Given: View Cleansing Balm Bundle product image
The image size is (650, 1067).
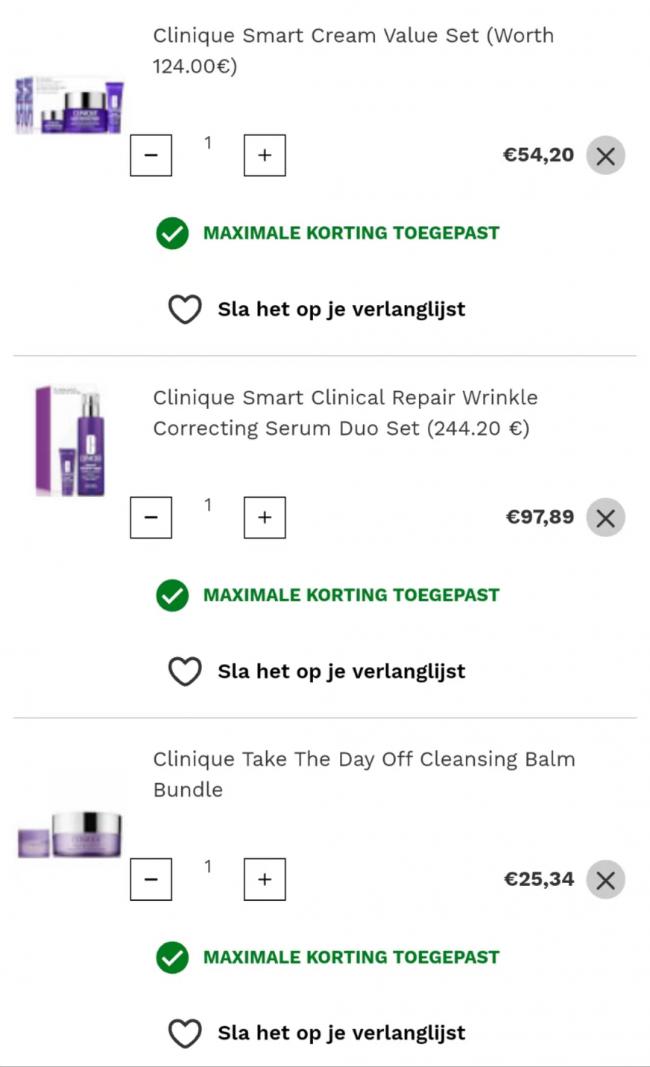Looking at the screenshot, I should [x=69, y=834].
